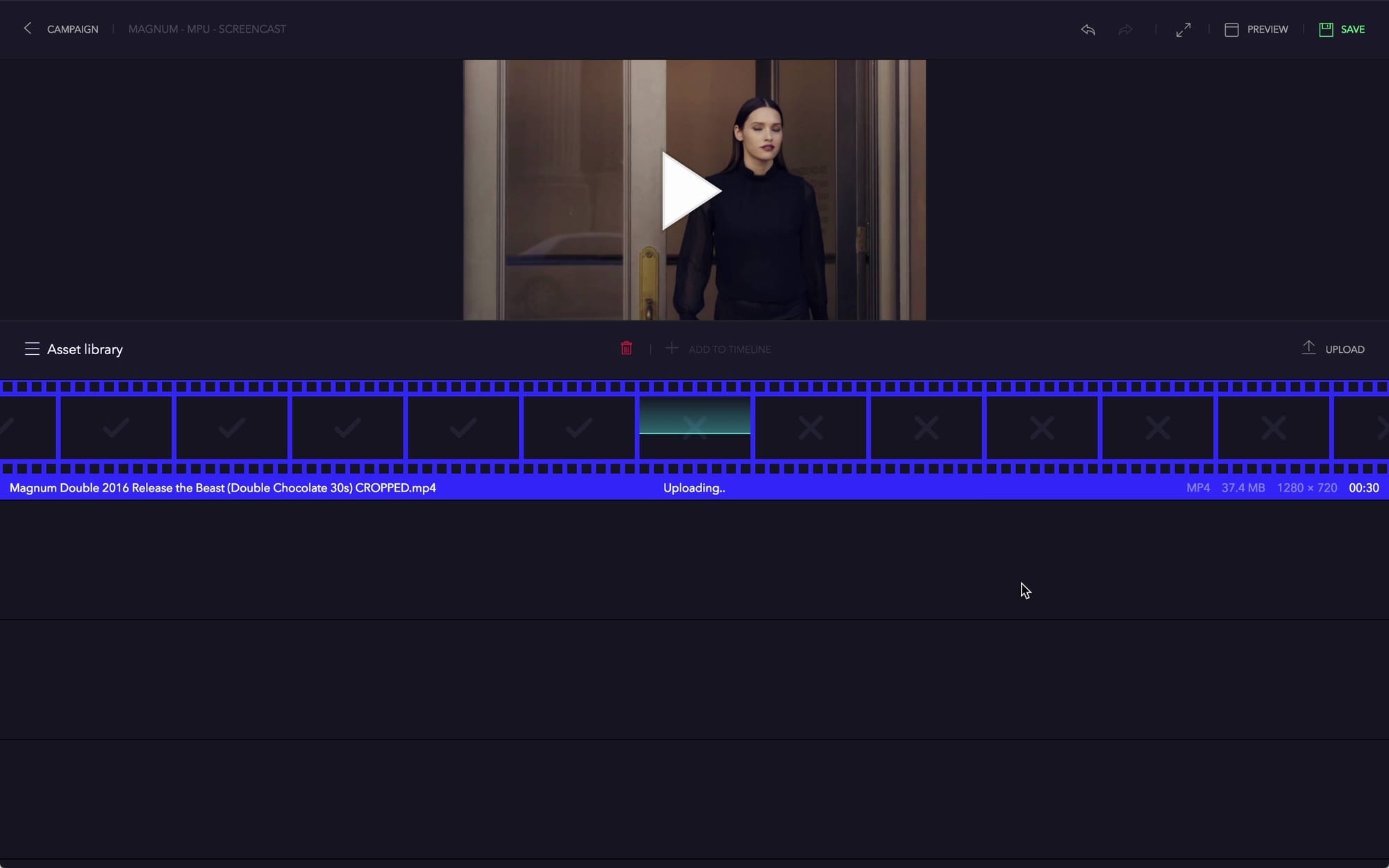
Task: Click the CAMPAIGN breadcrumb label
Action: [73, 29]
